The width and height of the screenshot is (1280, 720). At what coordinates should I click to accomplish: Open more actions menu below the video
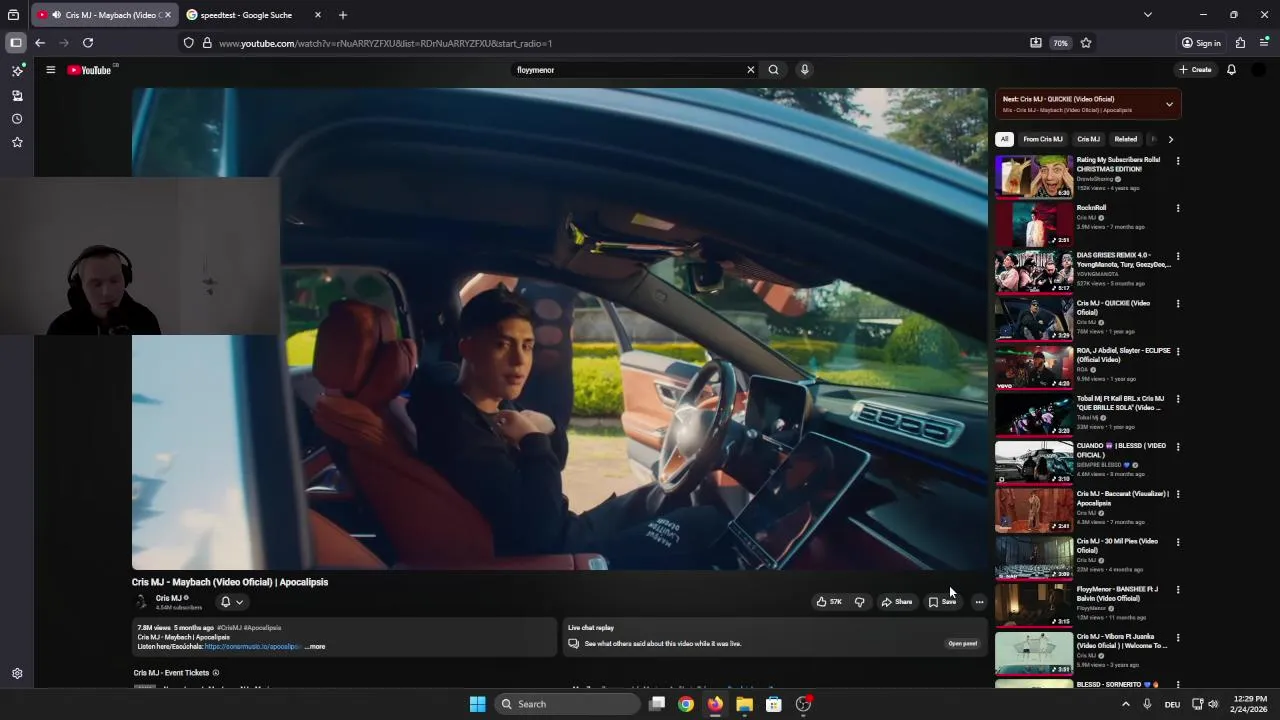(x=979, y=602)
